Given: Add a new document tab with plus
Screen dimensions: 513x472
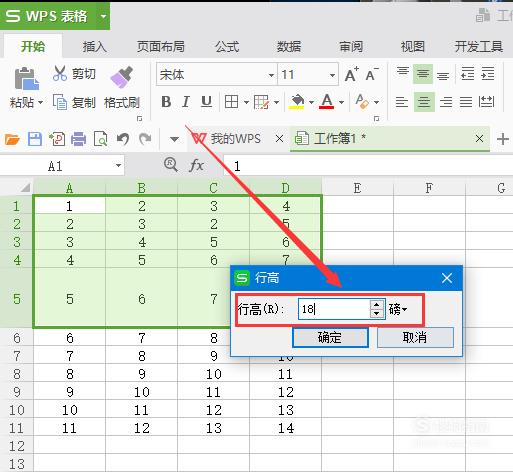Looking at the screenshot, I should click(502, 139).
